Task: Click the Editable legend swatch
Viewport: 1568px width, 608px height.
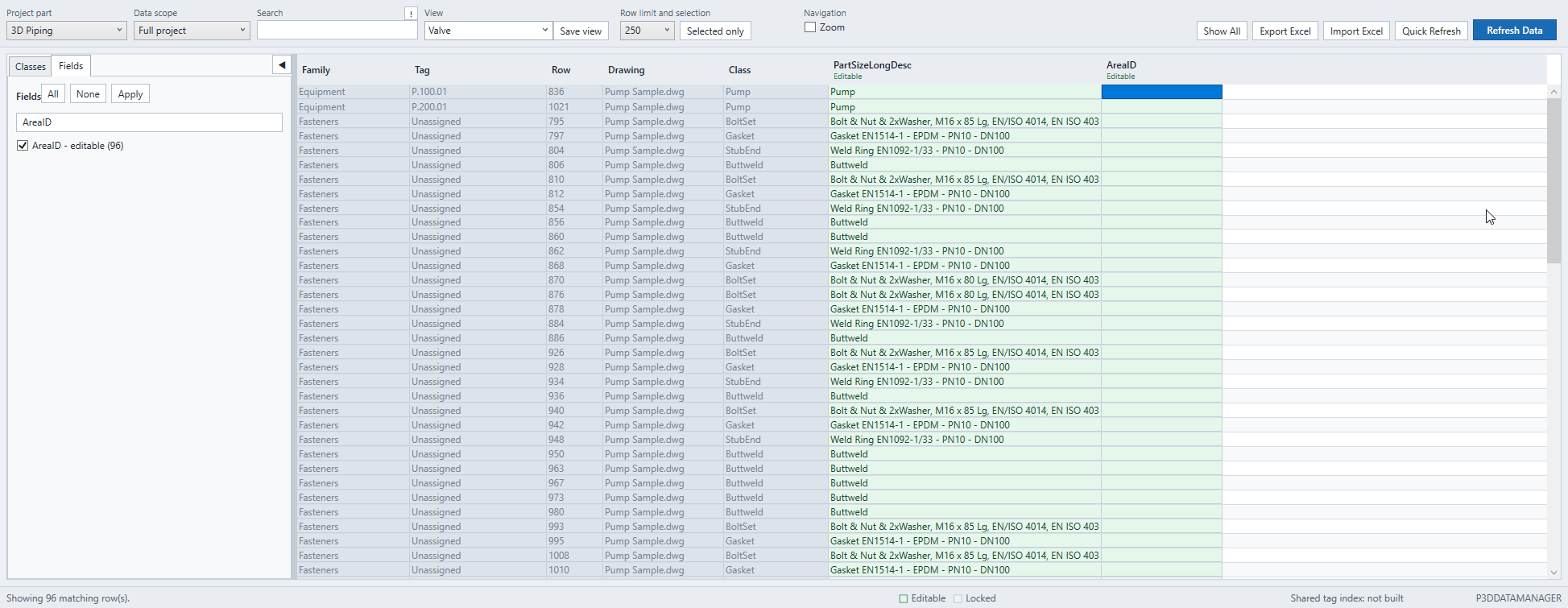Action: pos(904,598)
